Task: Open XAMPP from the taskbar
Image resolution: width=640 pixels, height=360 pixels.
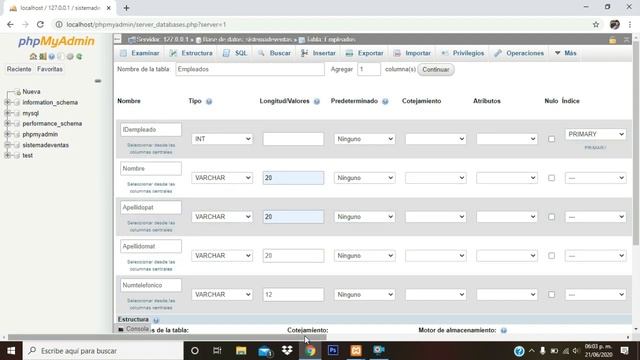Action: click(x=356, y=350)
